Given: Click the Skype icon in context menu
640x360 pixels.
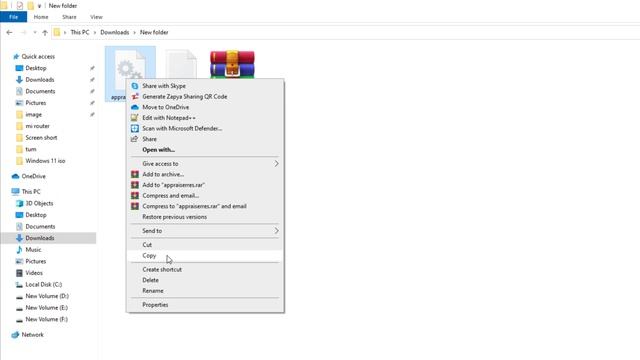Looking at the screenshot, I should 135,86.
